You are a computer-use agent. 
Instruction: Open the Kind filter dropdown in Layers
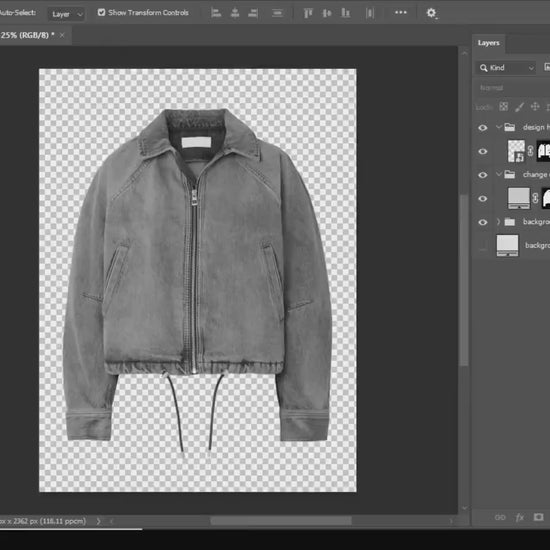[x=506, y=68]
